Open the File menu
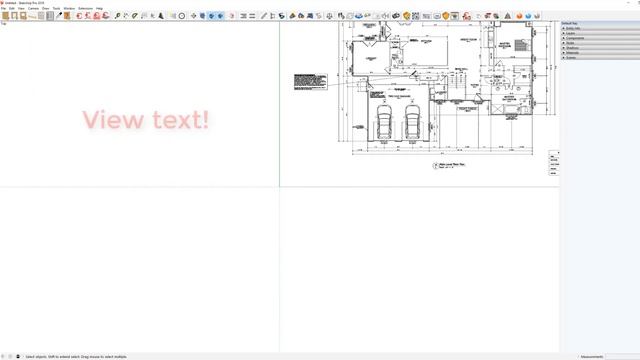Image resolution: width=640 pixels, height=360 pixels. coord(3,8)
